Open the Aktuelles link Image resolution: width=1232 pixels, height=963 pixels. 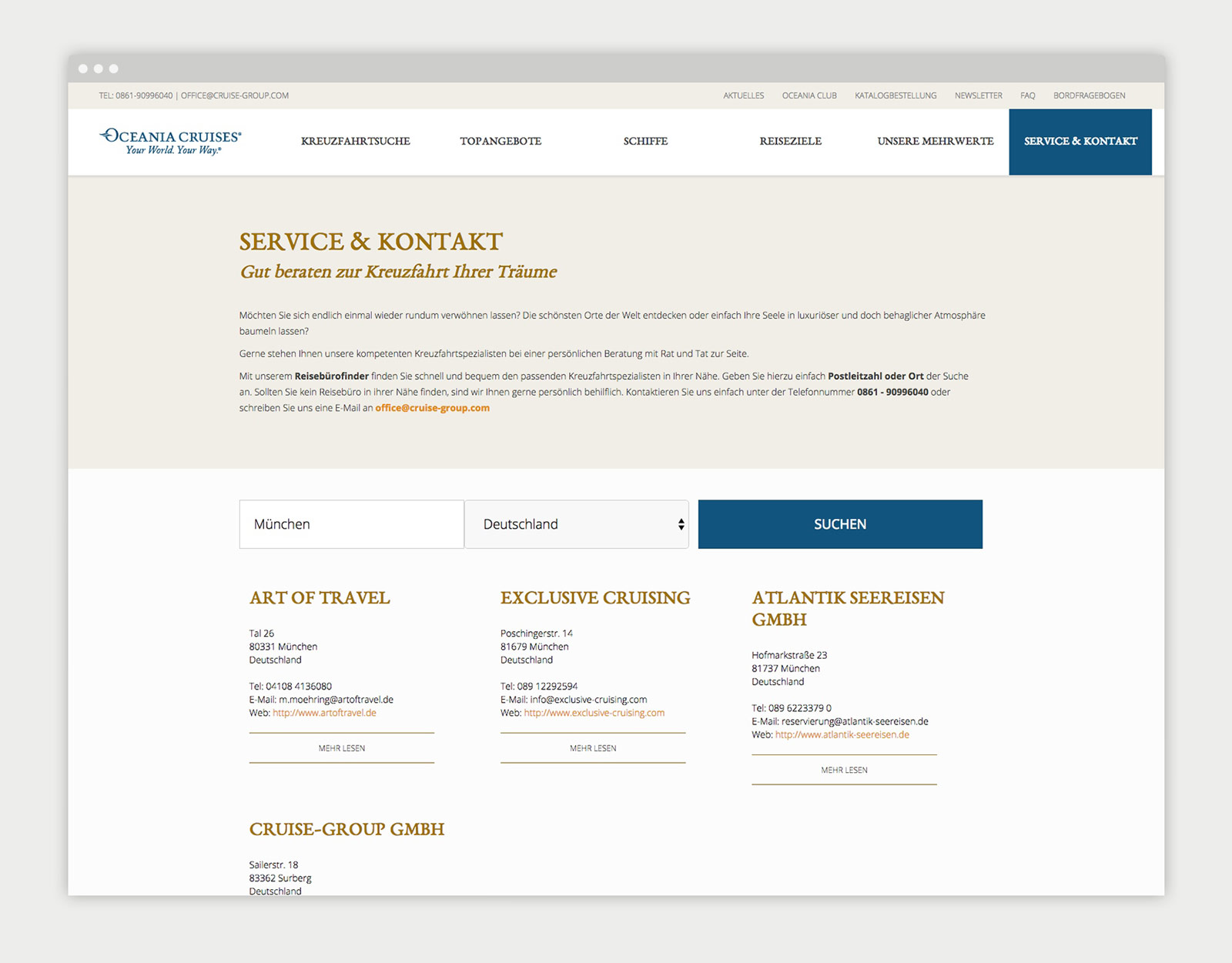click(x=744, y=95)
